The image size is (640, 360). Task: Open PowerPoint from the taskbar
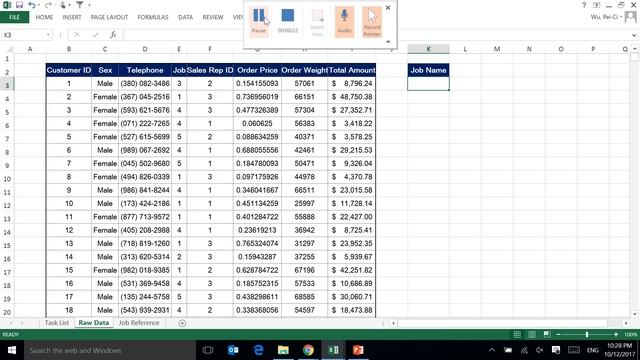[358, 350]
